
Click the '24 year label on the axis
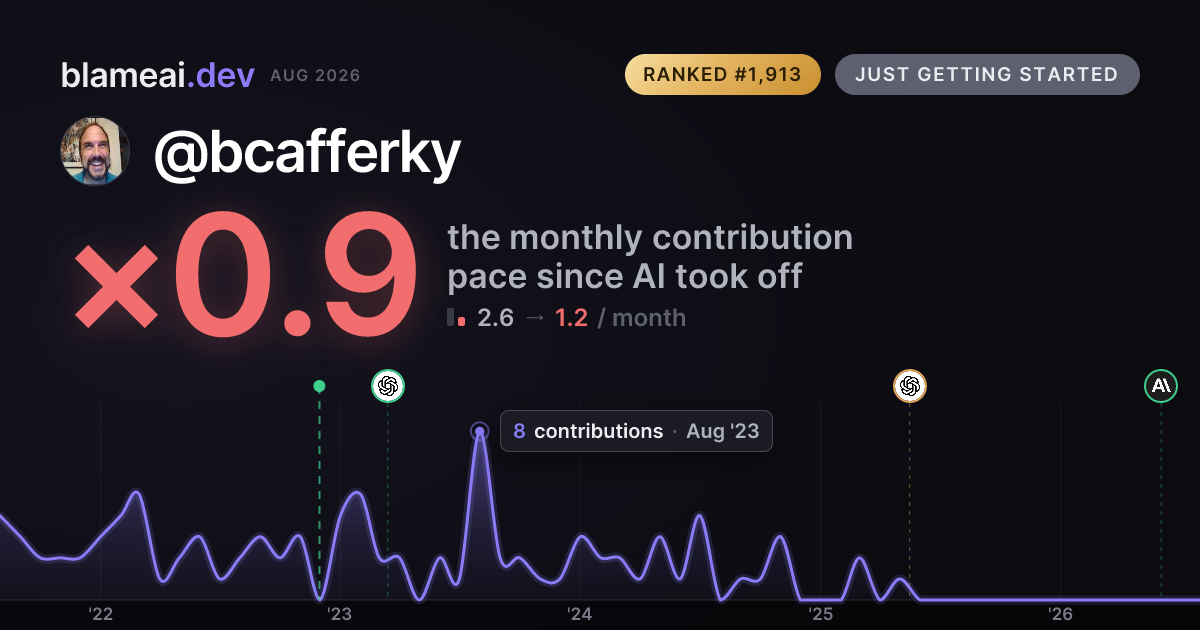click(580, 614)
